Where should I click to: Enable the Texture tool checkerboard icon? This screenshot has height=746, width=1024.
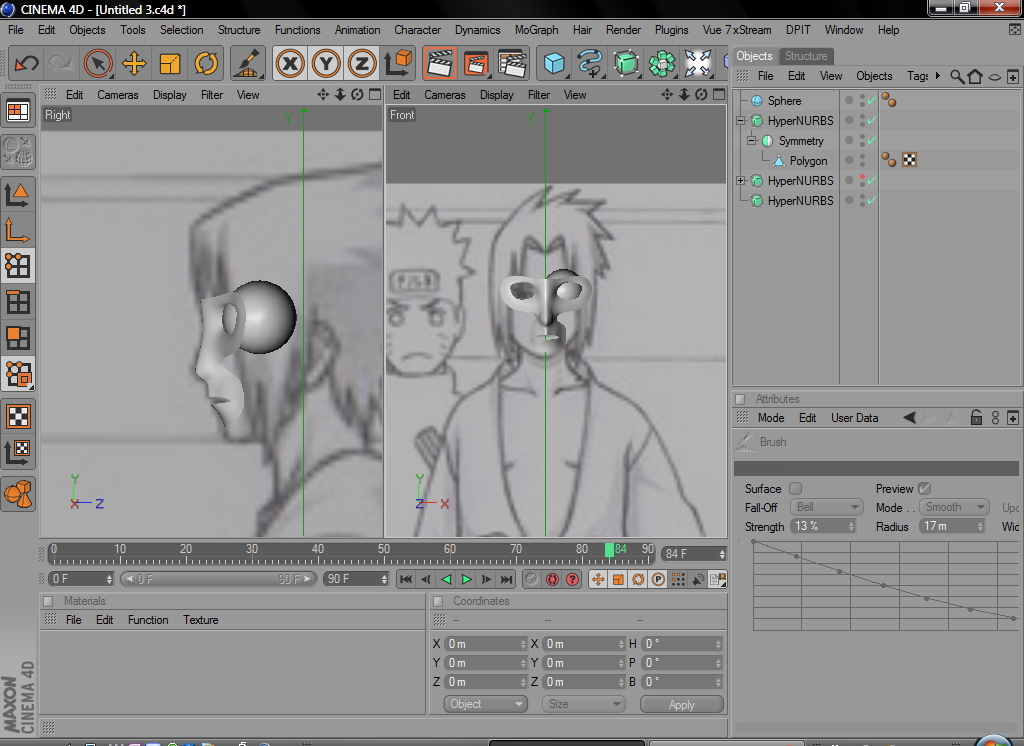tap(18, 416)
